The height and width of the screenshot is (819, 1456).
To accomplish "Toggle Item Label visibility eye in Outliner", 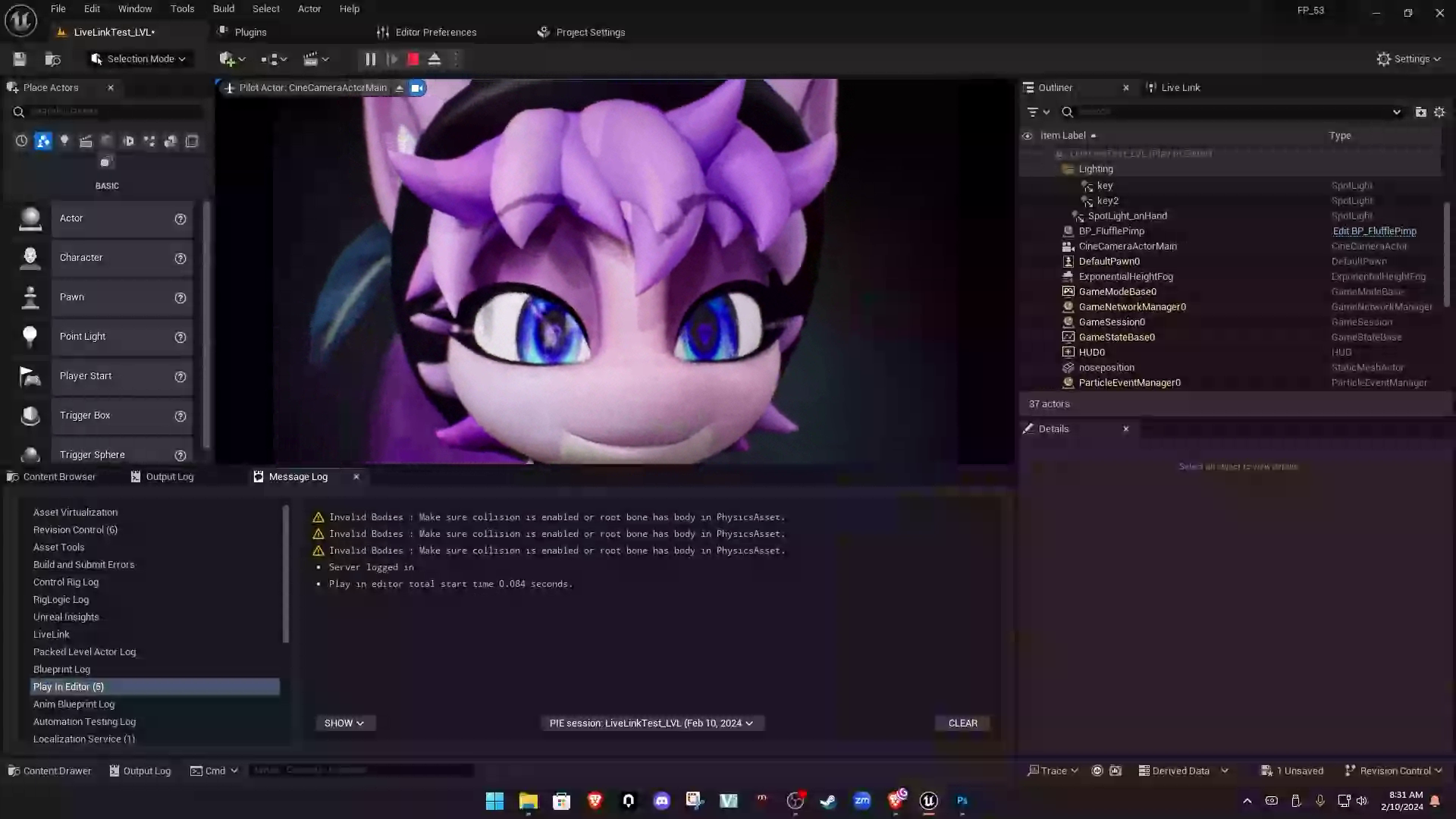I will (1028, 135).
